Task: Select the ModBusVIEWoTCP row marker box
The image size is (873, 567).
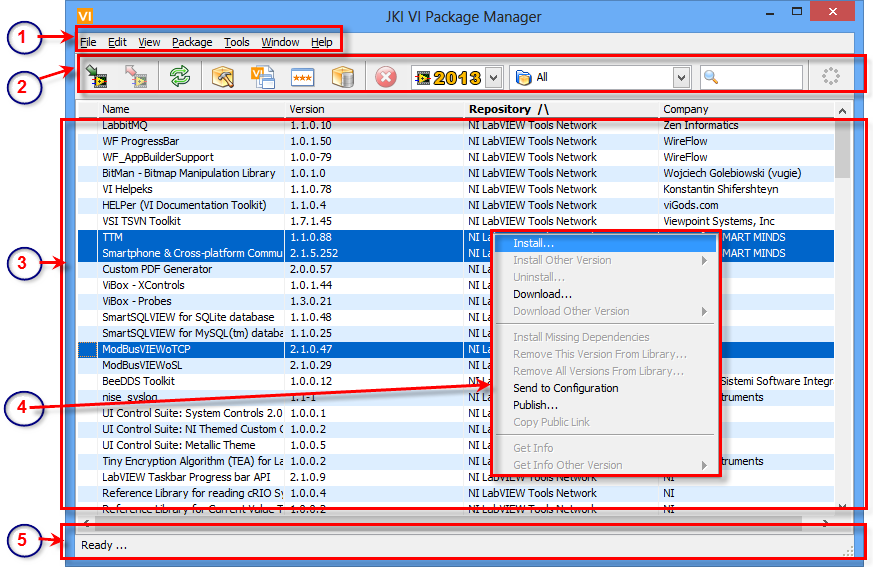Action: [x=88, y=349]
